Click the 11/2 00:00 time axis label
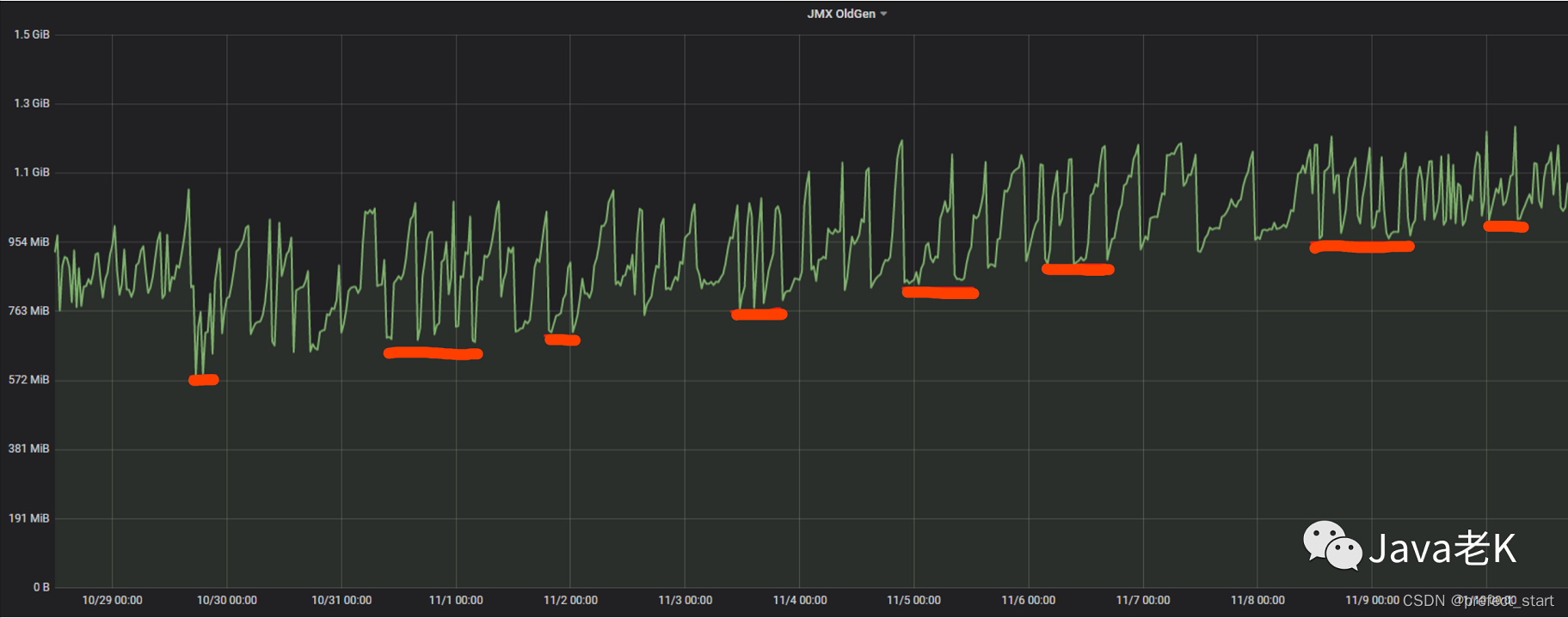The image size is (1568, 618). (570, 600)
